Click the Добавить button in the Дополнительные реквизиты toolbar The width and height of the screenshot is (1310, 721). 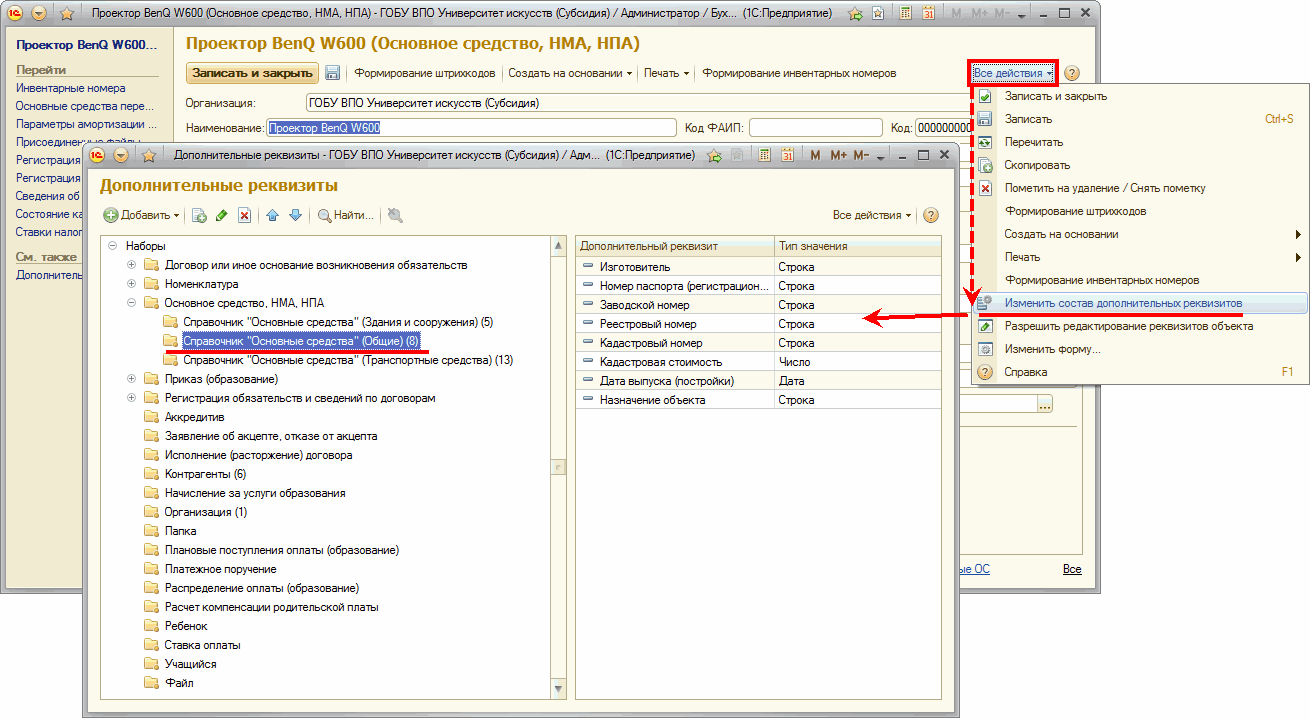[141, 215]
